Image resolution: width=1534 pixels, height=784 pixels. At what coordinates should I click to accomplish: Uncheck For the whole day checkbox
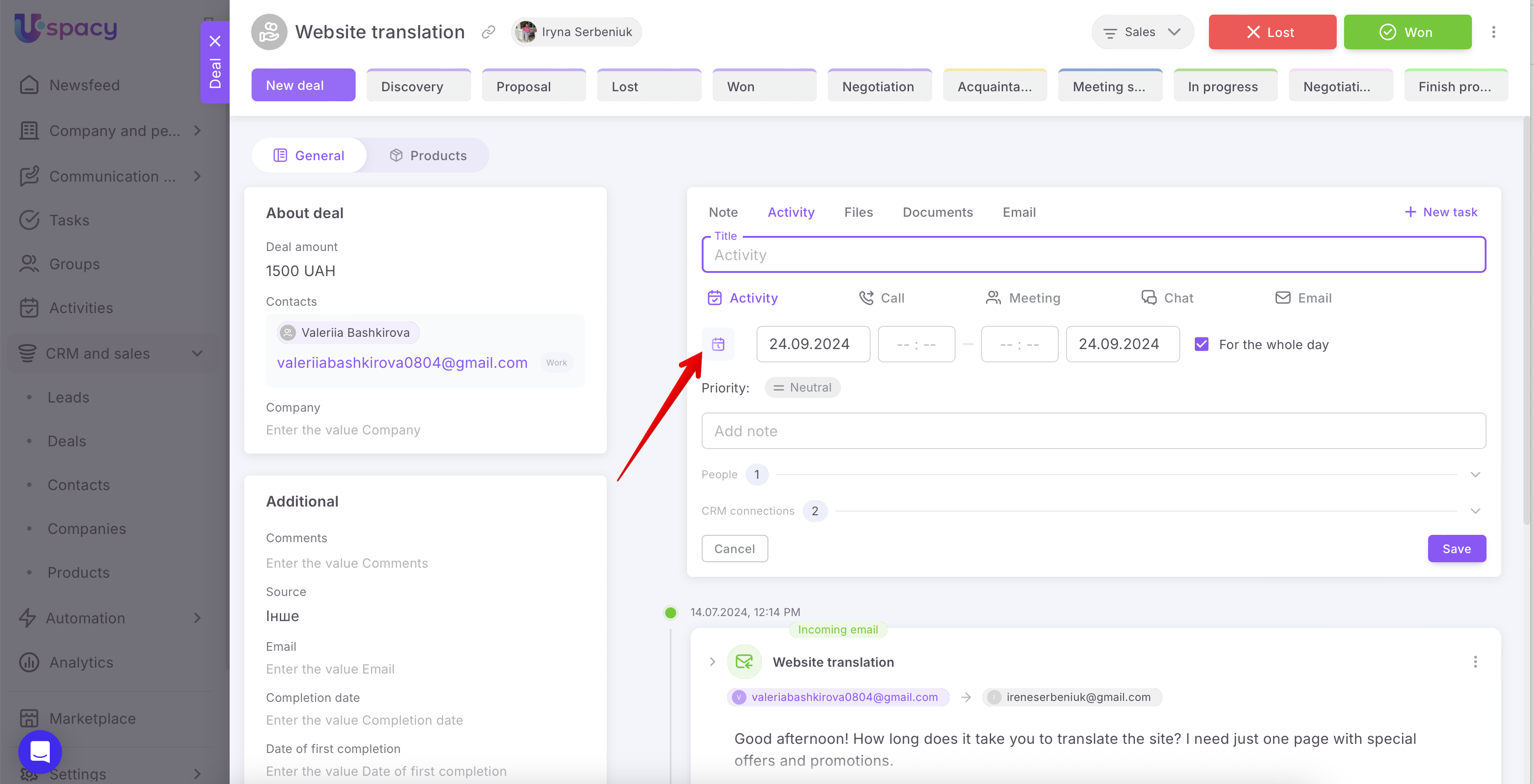point(1202,344)
